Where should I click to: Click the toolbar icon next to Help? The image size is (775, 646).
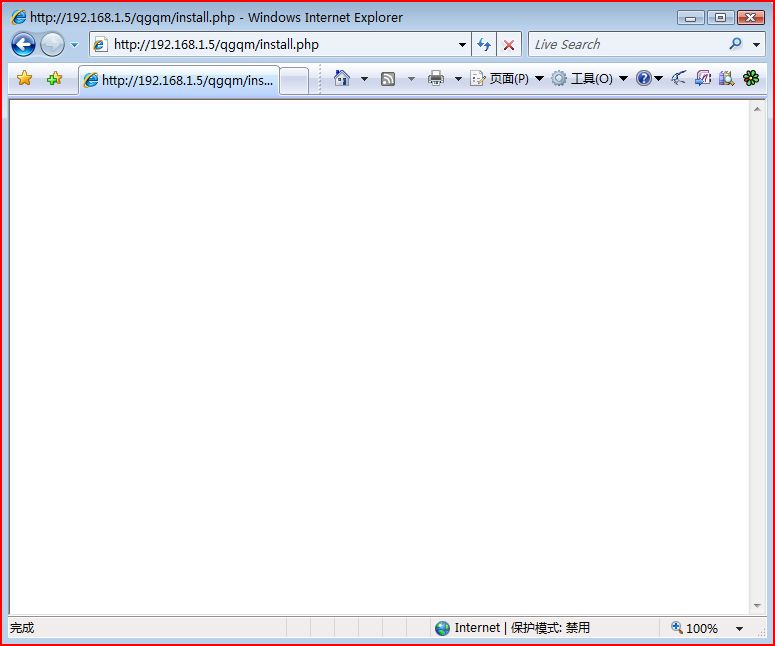click(x=679, y=78)
